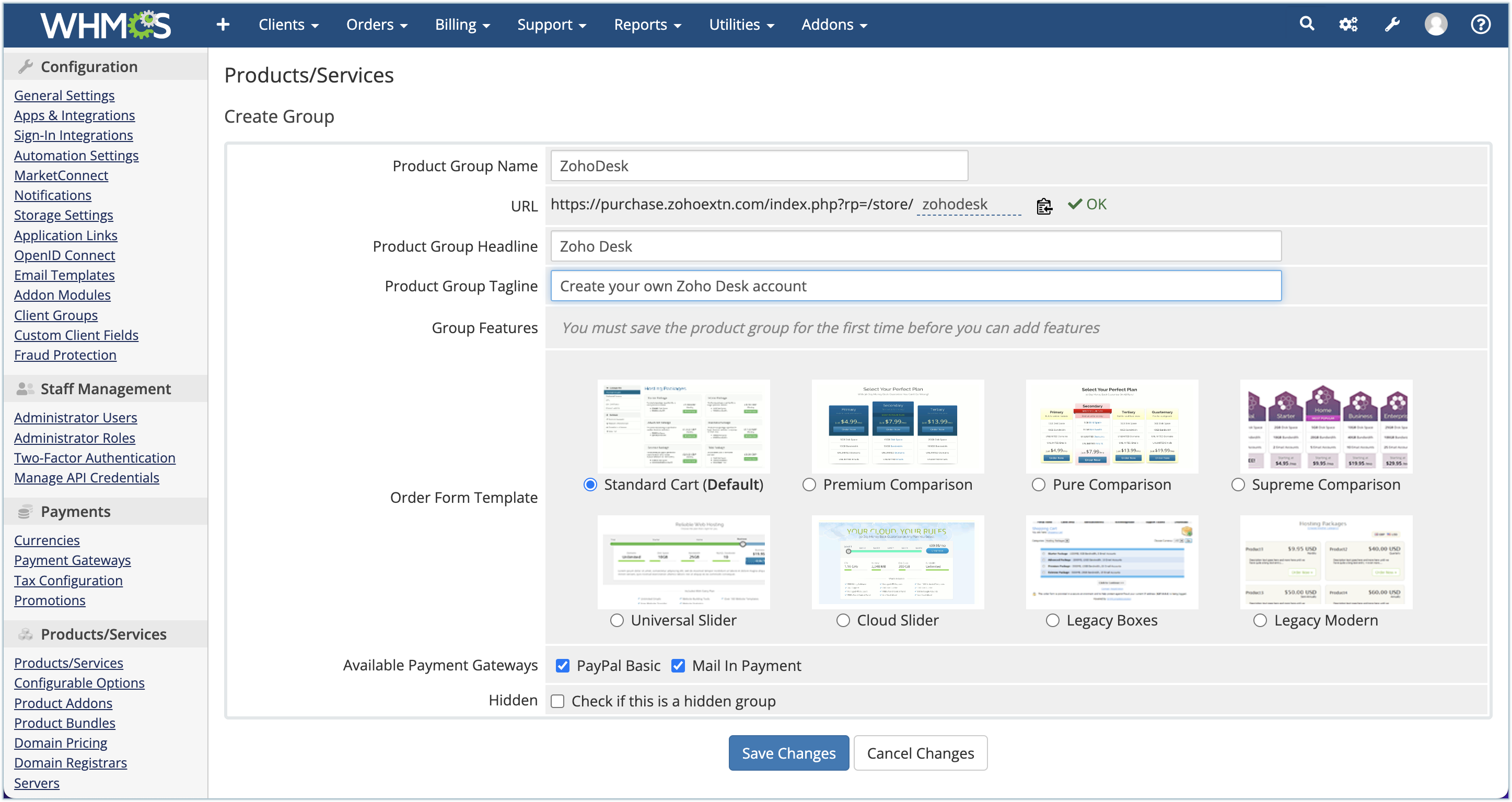Open the search magnifier icon

point(1307,24)
